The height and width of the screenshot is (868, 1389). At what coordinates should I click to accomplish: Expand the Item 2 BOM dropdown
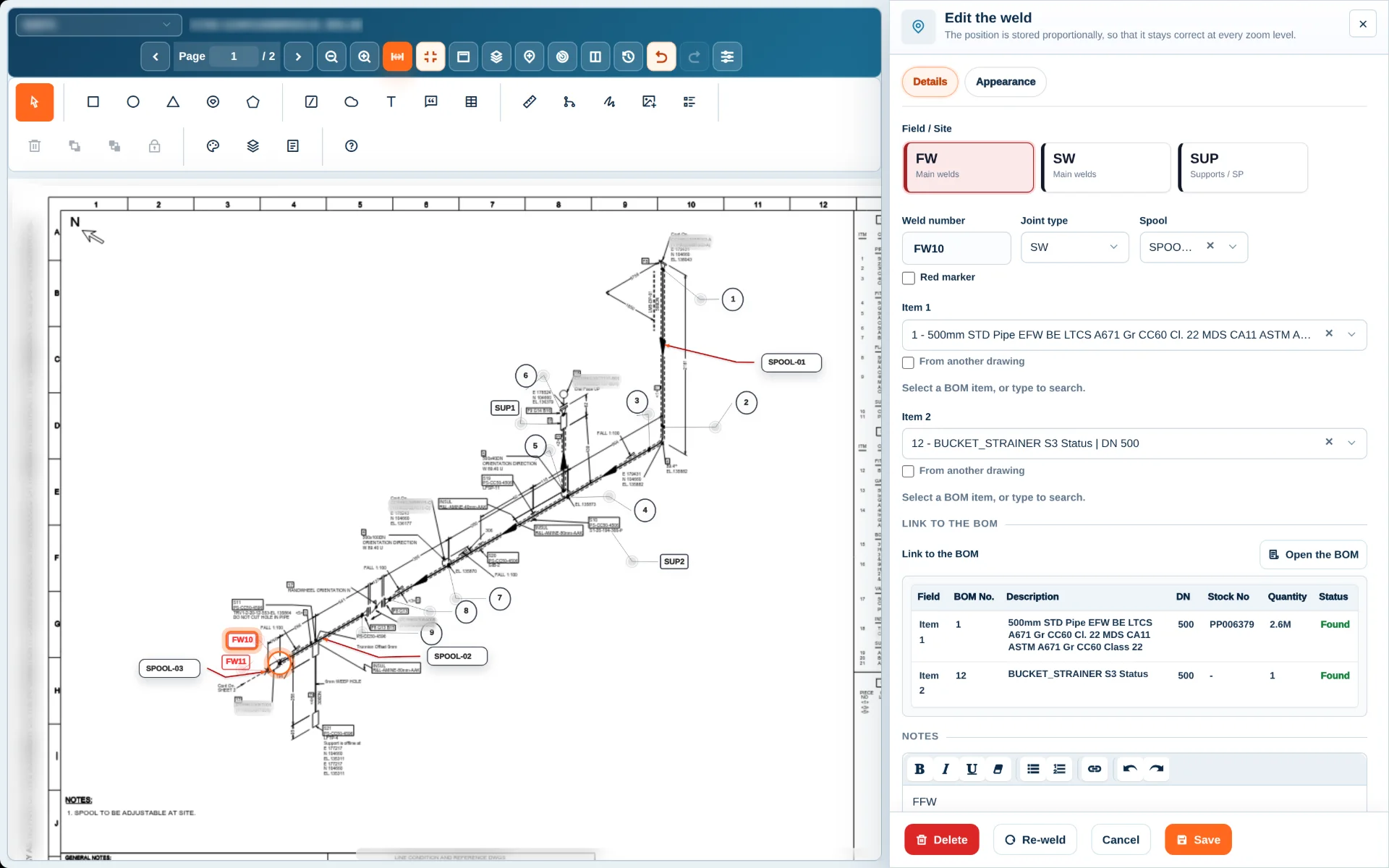pyautogui.click(x=1351, y=443)
